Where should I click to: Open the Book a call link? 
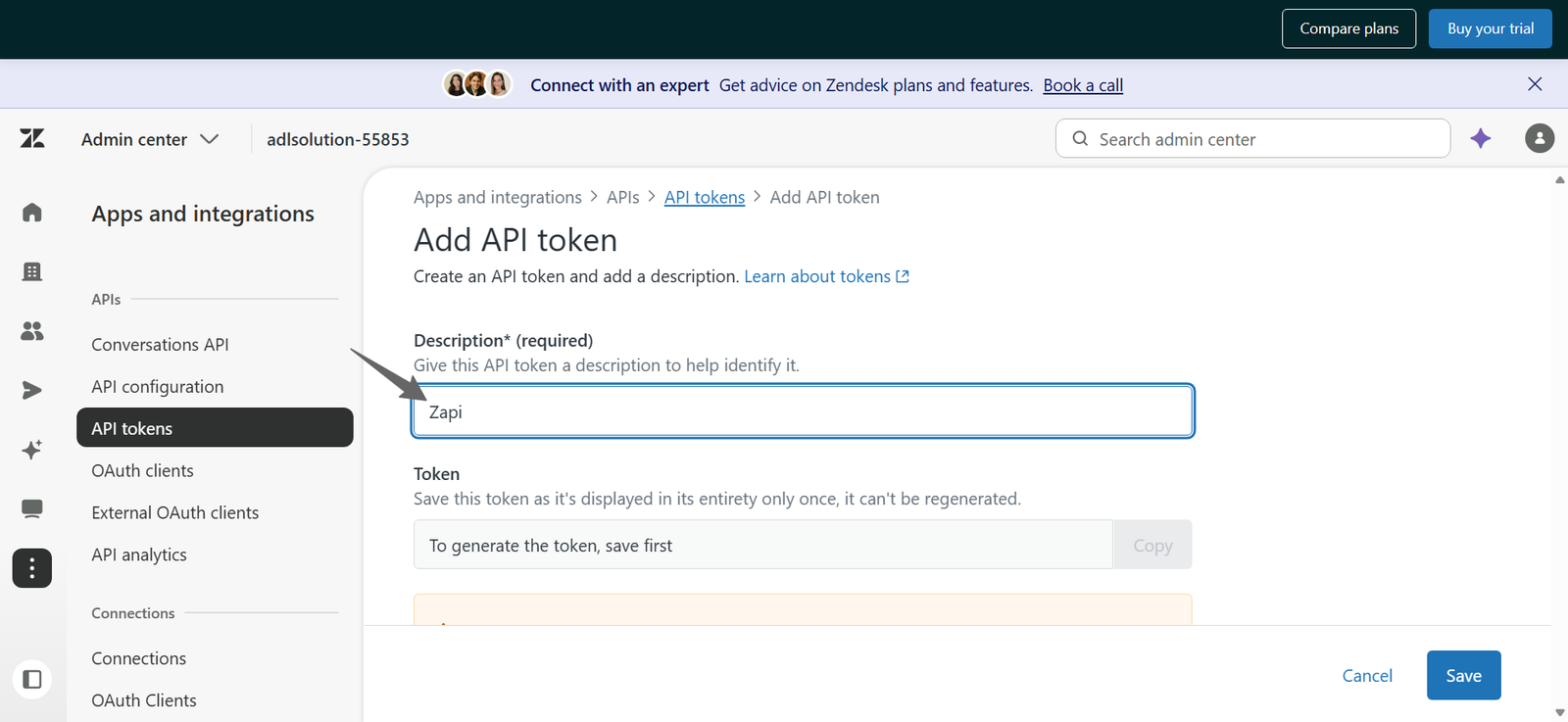tap(1083, 85)
